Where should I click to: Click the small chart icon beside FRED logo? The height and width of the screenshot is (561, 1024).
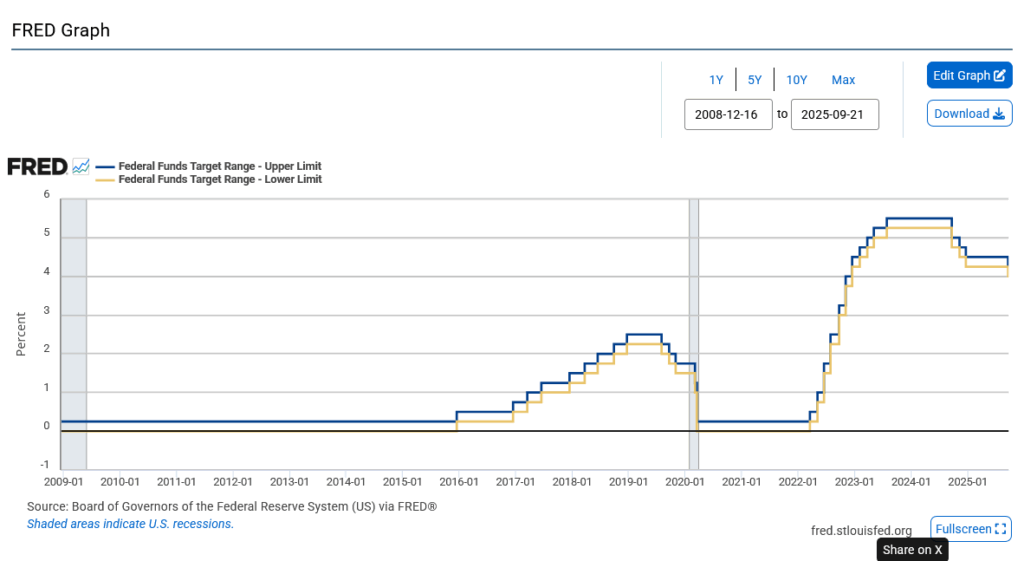(81, 166)
